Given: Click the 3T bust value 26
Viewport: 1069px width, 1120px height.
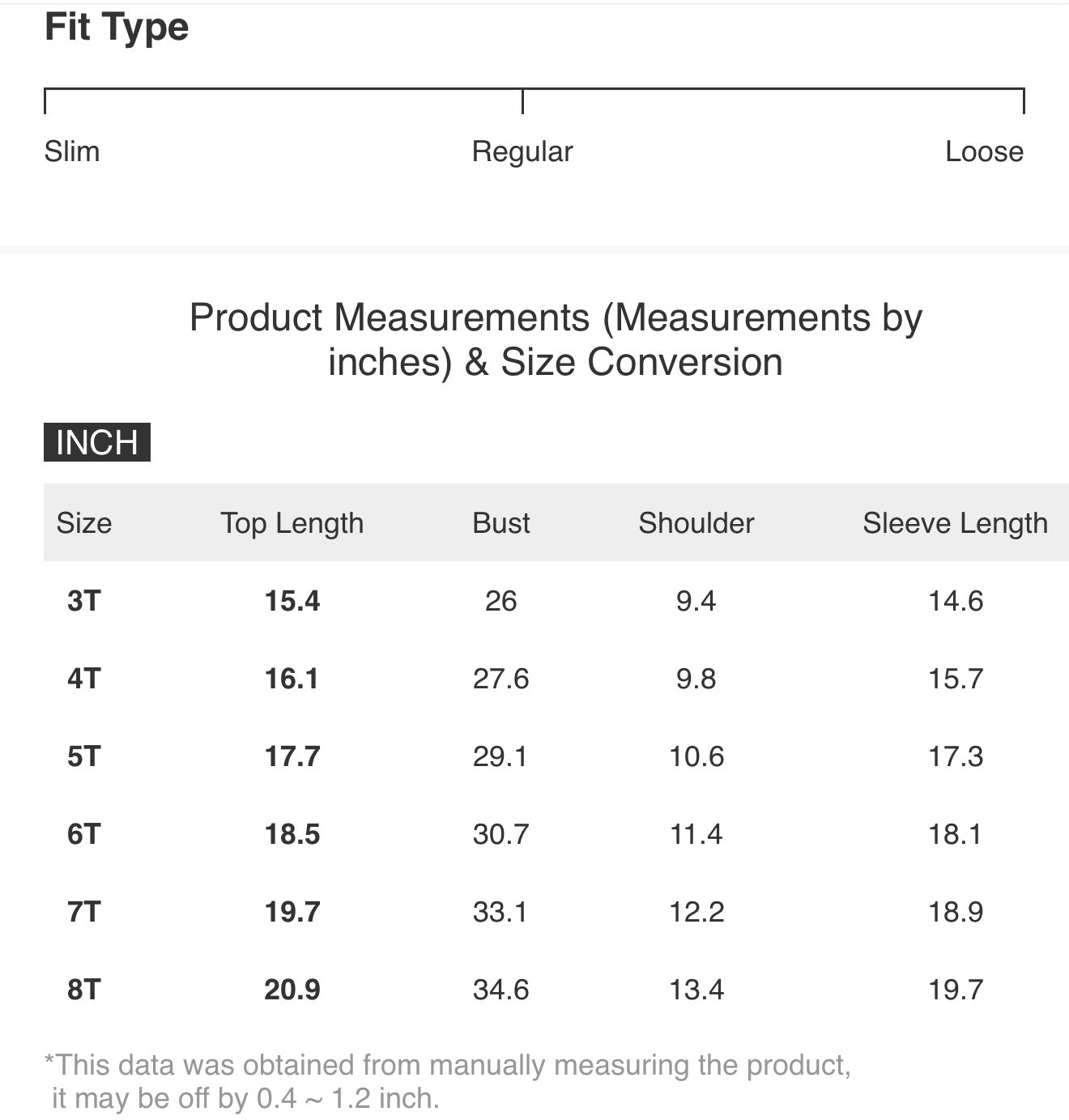Looking at the screenshot, I should point(500,601).
